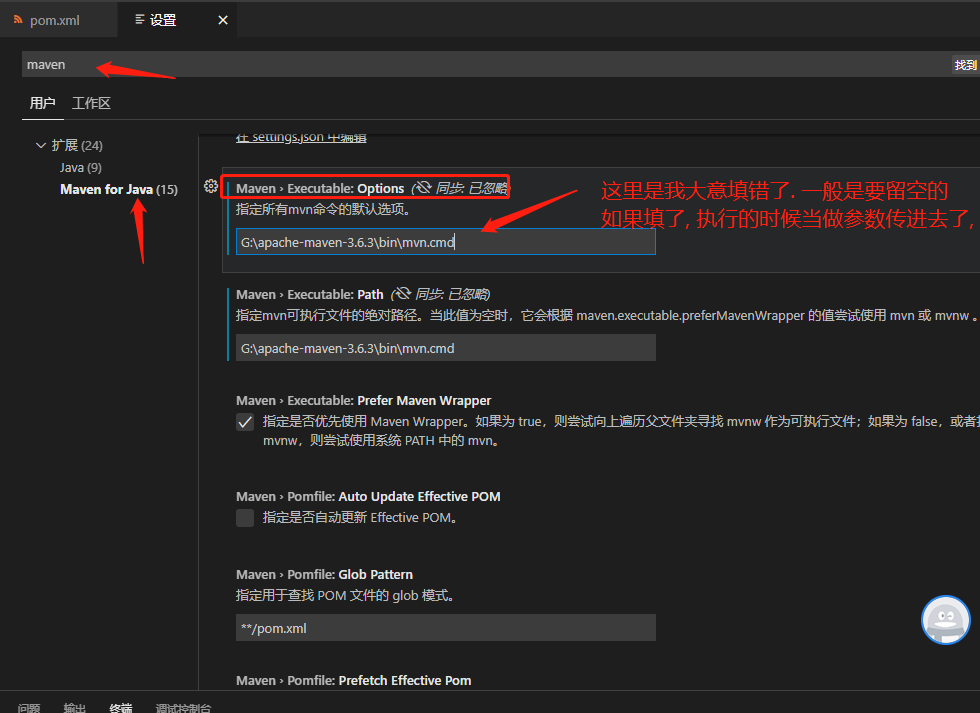Open the 终端 panel tab
Viewport: 980px width, 713px height.
[x=120, y=707]
